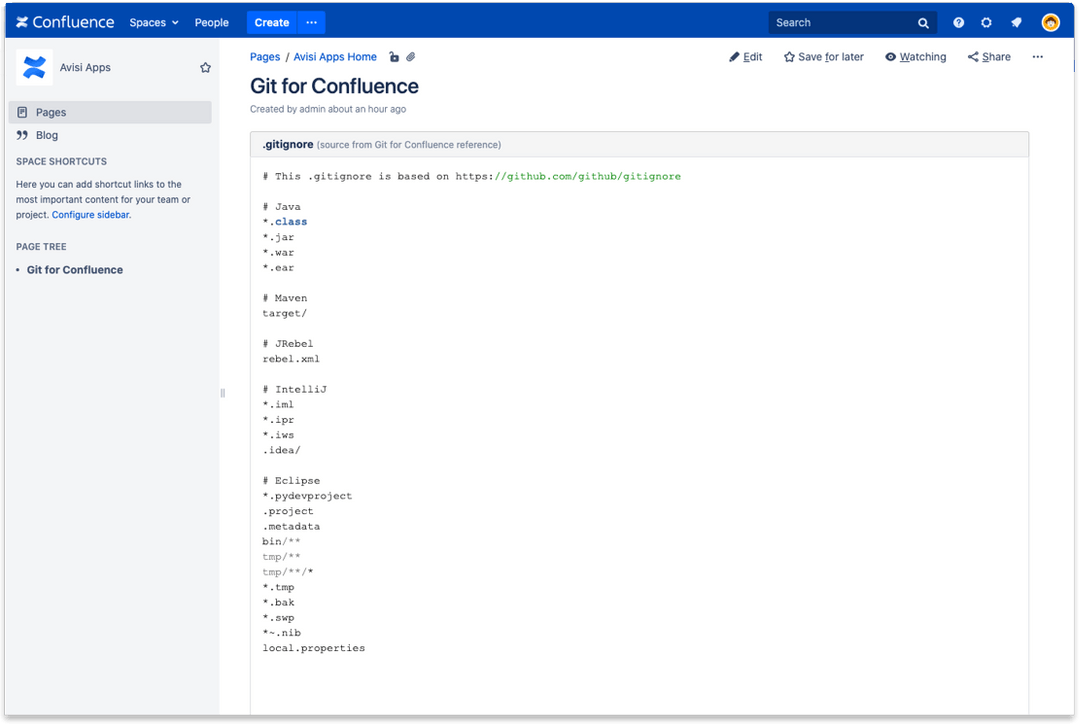Click the Configure sidebar link

[90, 214]
